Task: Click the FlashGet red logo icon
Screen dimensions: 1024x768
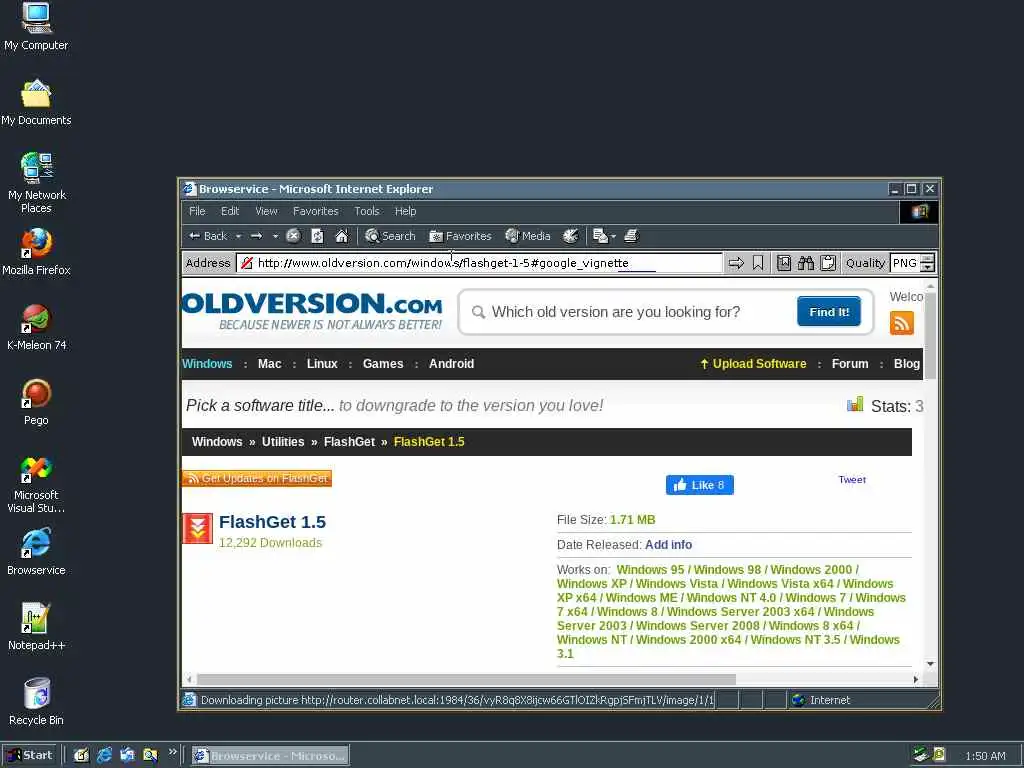Action: coord(197,528)
